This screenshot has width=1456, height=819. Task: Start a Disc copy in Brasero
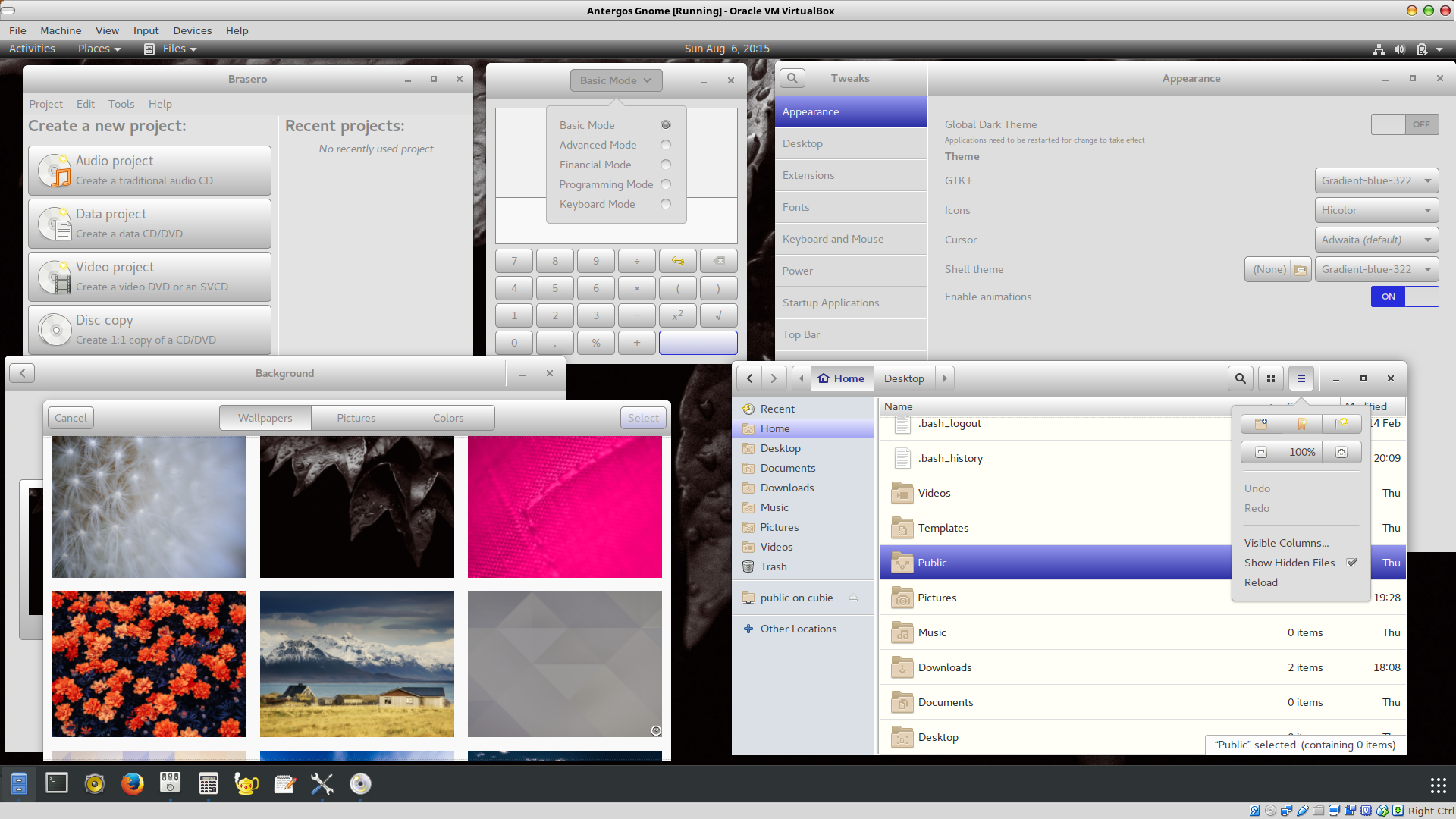(x=149, y=330)
